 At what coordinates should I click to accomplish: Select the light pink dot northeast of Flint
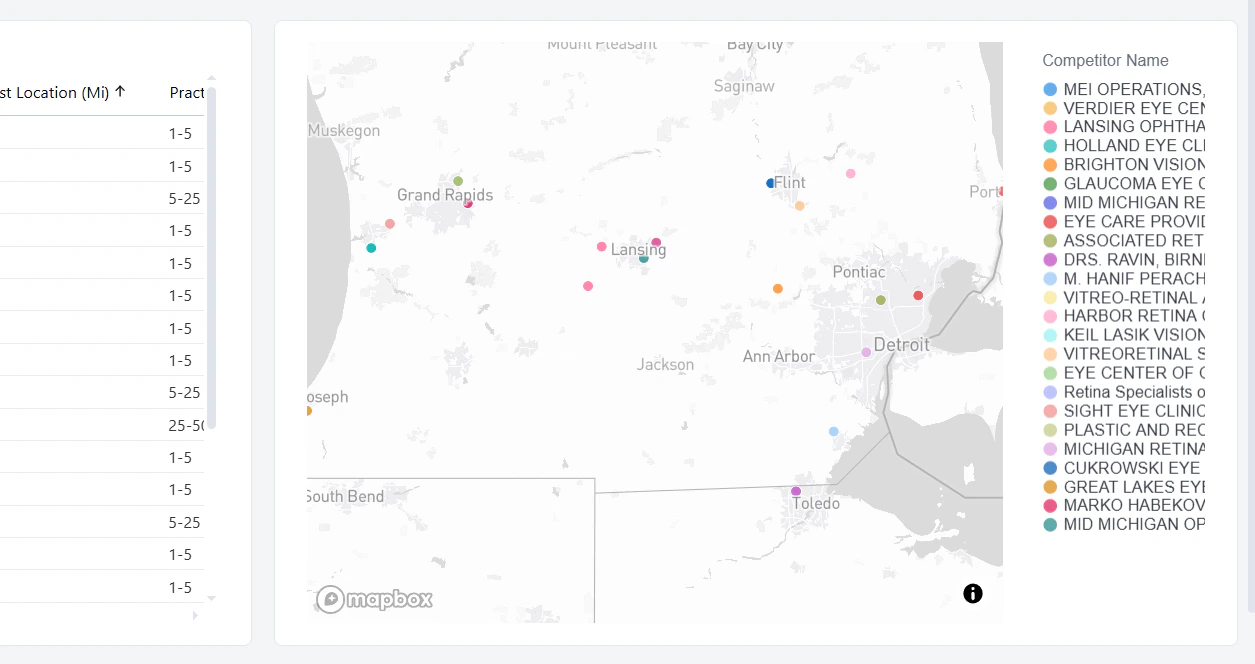click(x=851, y=174)
